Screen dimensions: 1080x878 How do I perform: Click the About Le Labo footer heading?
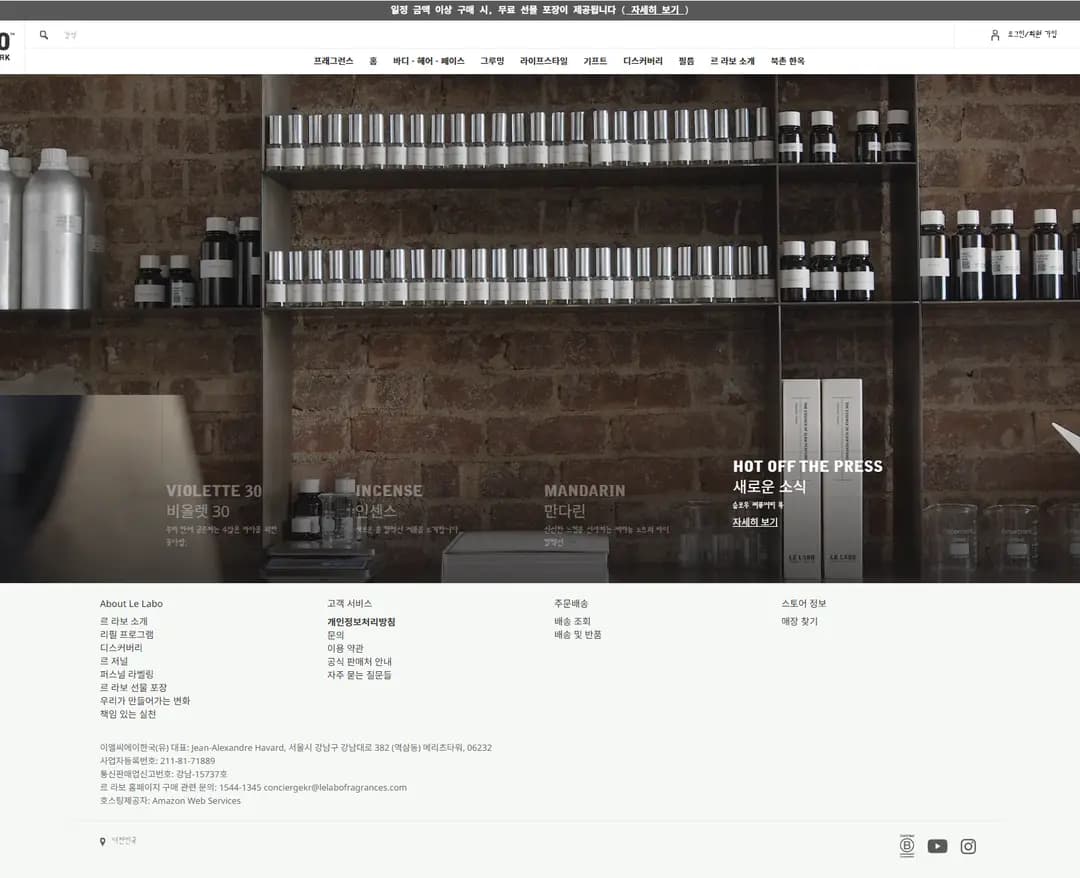[x=132, y=604]
